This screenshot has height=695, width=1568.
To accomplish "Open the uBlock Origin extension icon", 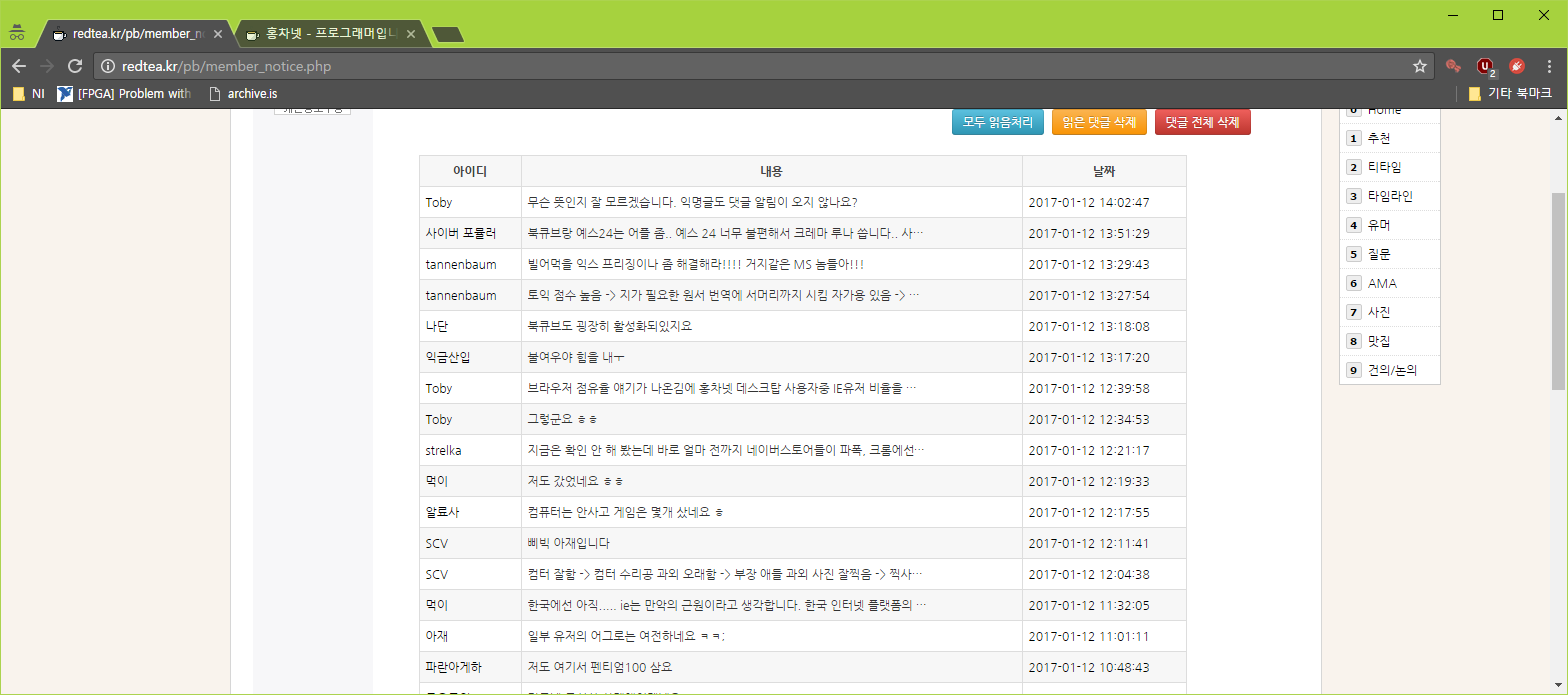I will pos(1485,66).
